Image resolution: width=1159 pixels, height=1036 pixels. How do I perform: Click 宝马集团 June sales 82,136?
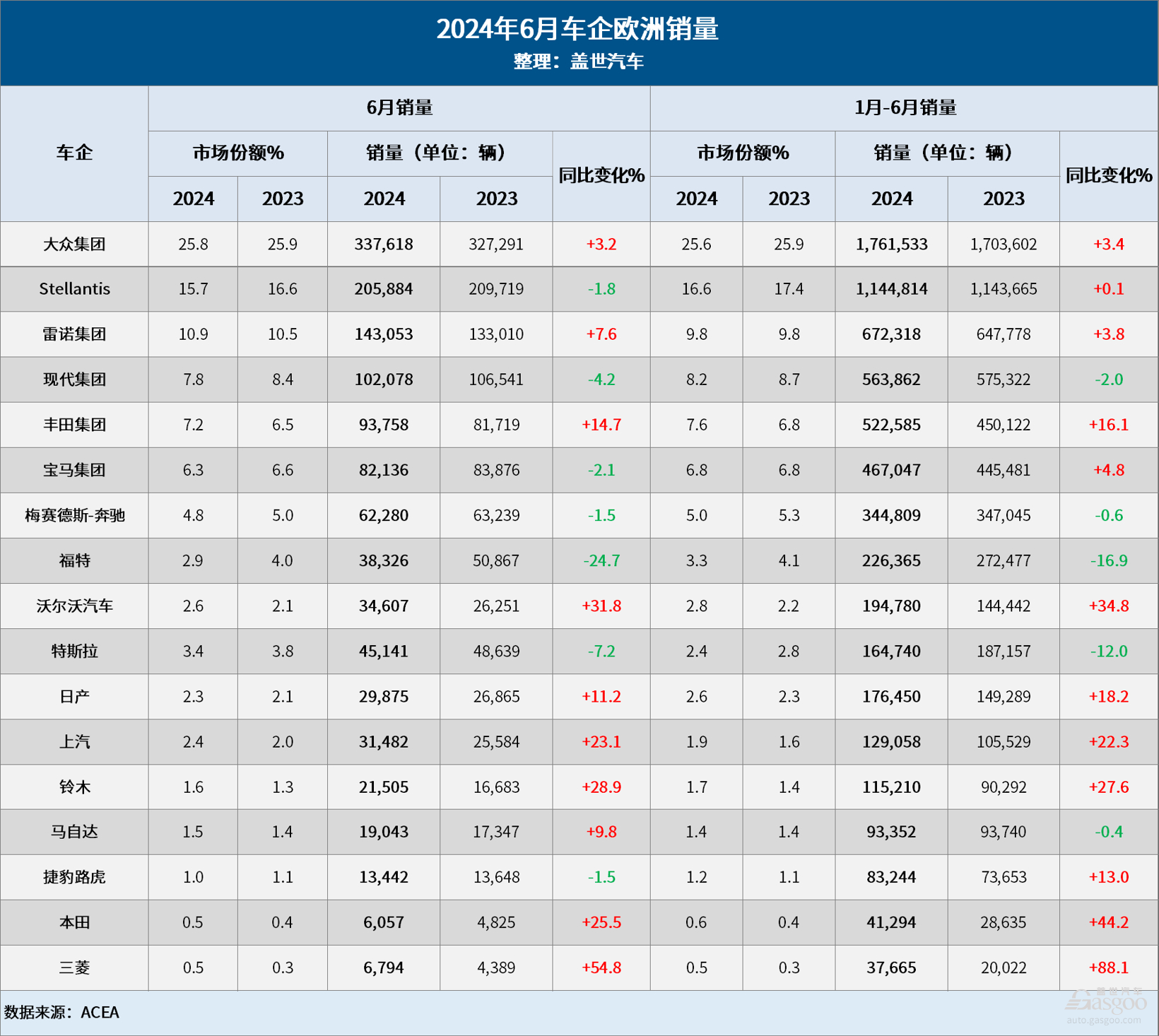coord(384,470)
